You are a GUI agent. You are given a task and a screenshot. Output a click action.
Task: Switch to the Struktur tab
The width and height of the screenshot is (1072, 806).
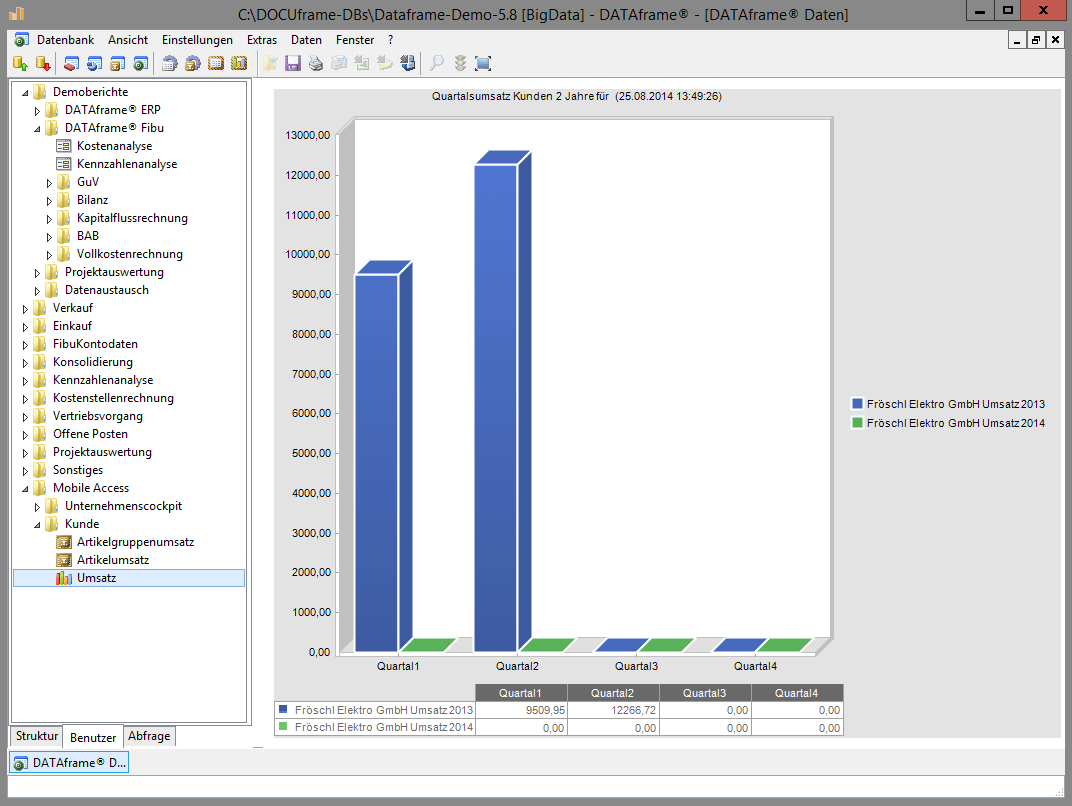coord(37,736)
